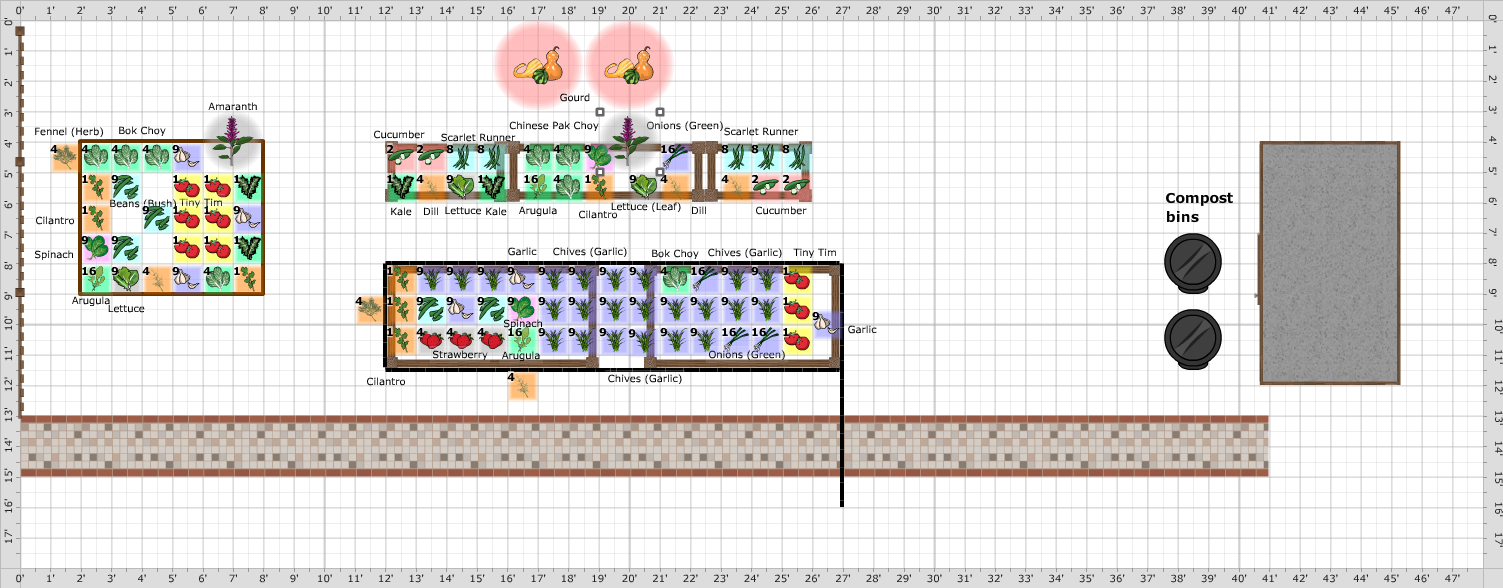Click the 'Beans (Bush)' label
Image resolution: width=1503 pixels, height=588 pixels.
pos(141,203)
